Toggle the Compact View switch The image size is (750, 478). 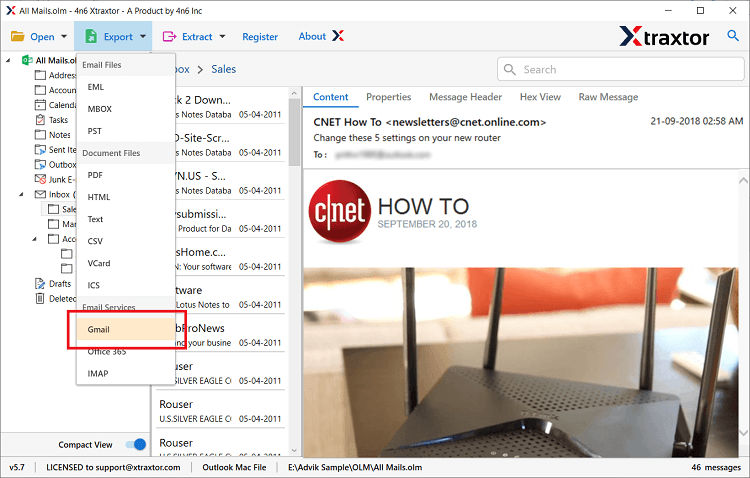(x=136, y=445)
